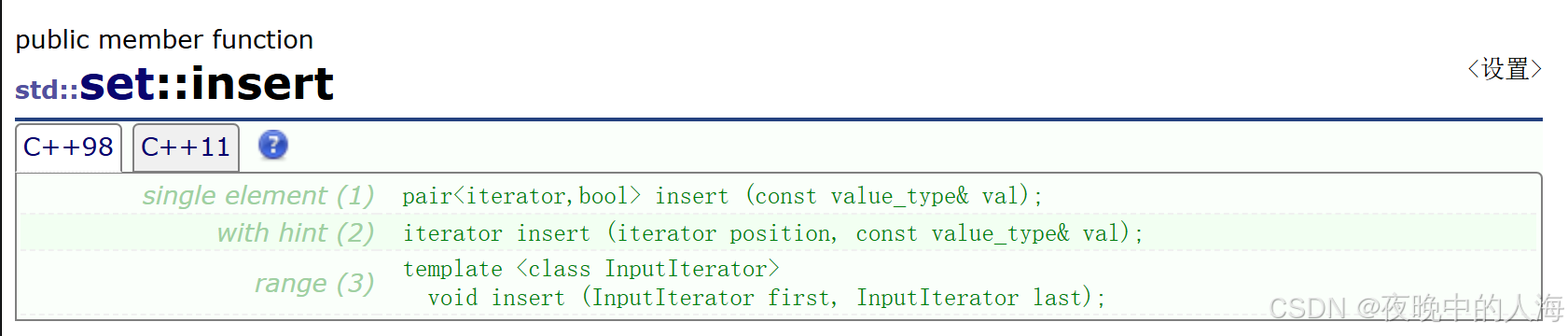Click the word insert in the title
Image resolution: width=1568 pixels, height=336 pixels.
coord(262,84)
